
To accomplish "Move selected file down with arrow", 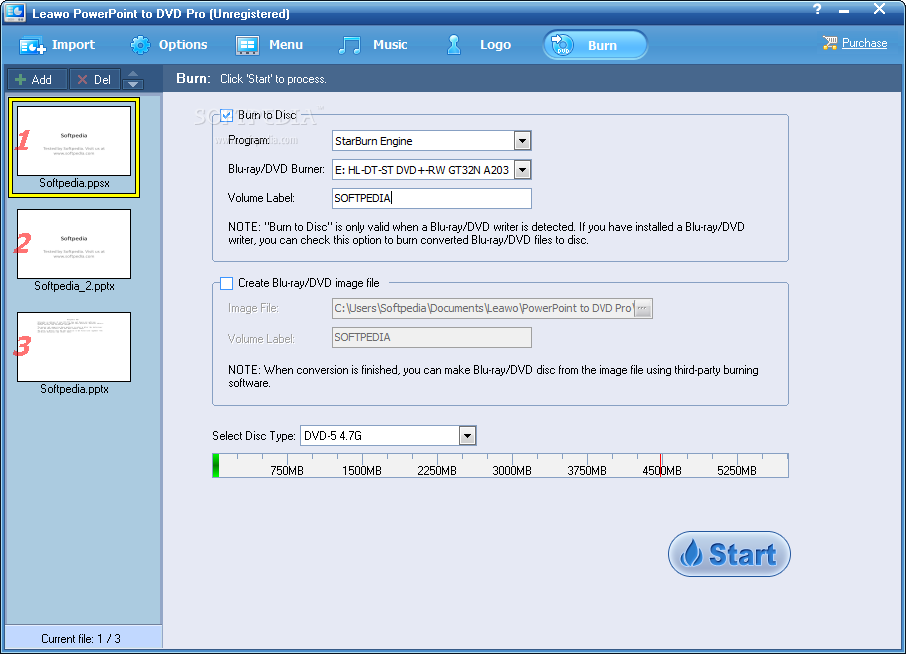I will click(x=133, y=84).
